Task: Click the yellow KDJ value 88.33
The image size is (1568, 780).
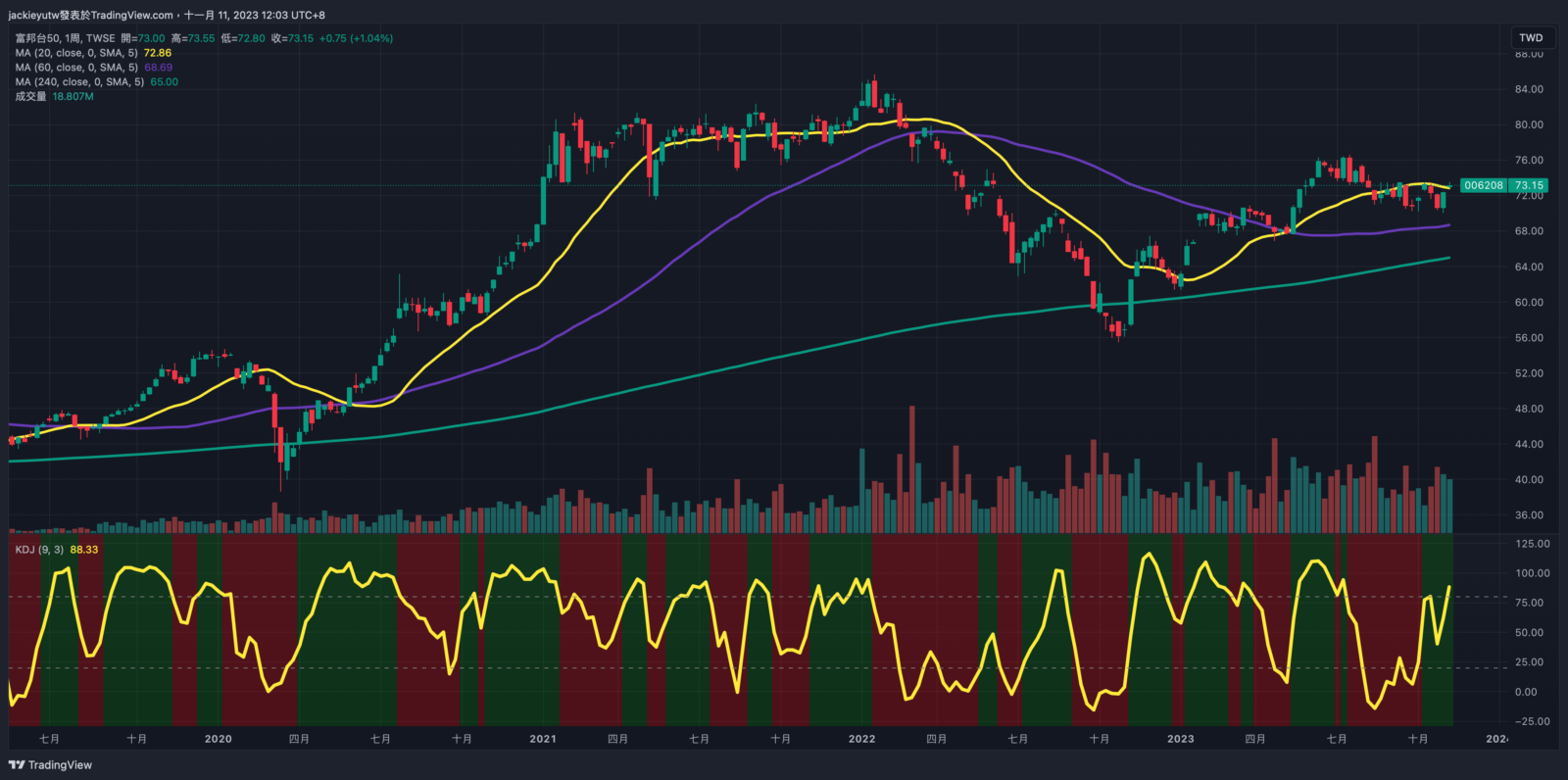Action: click(x=84, y=550)
